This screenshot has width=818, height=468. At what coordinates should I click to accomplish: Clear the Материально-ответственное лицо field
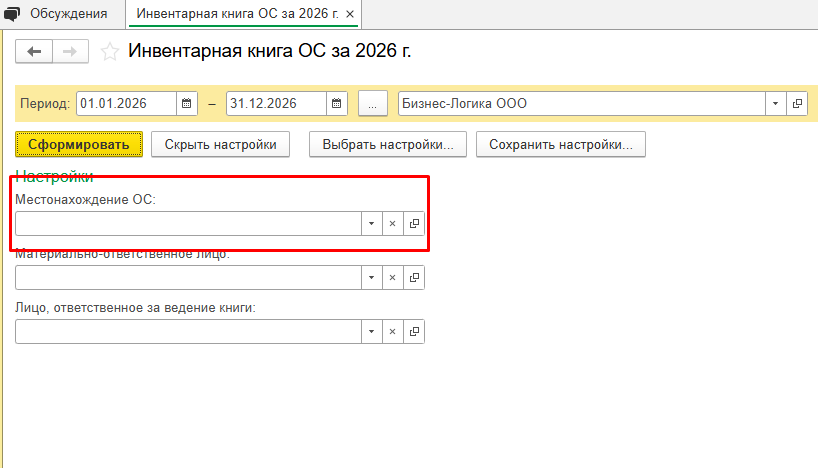(392, 278)
